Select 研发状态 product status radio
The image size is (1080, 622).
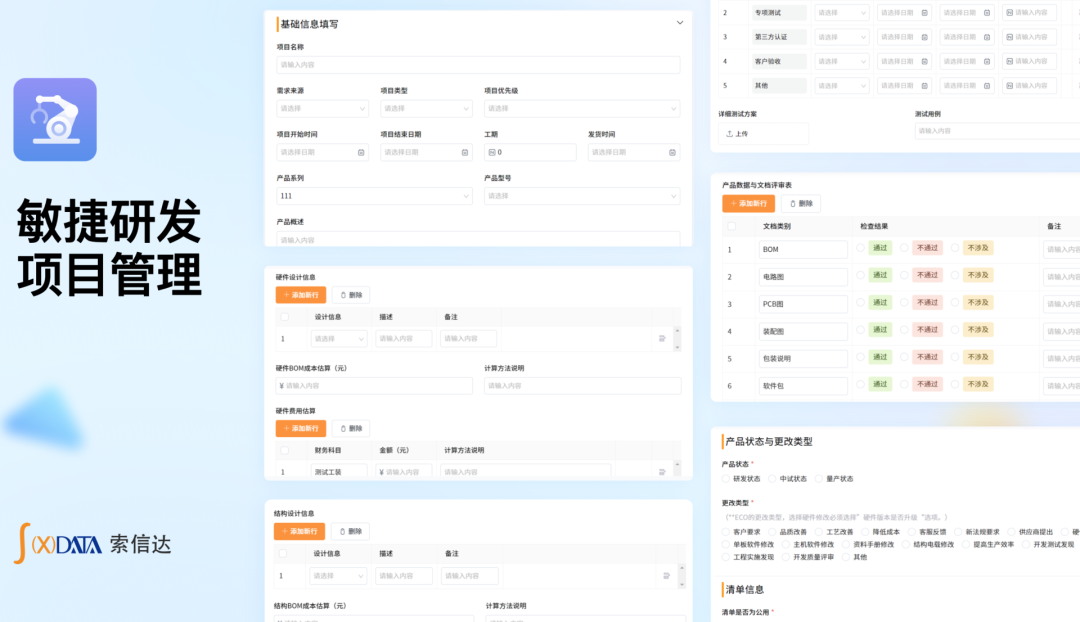tap(727, 479)
